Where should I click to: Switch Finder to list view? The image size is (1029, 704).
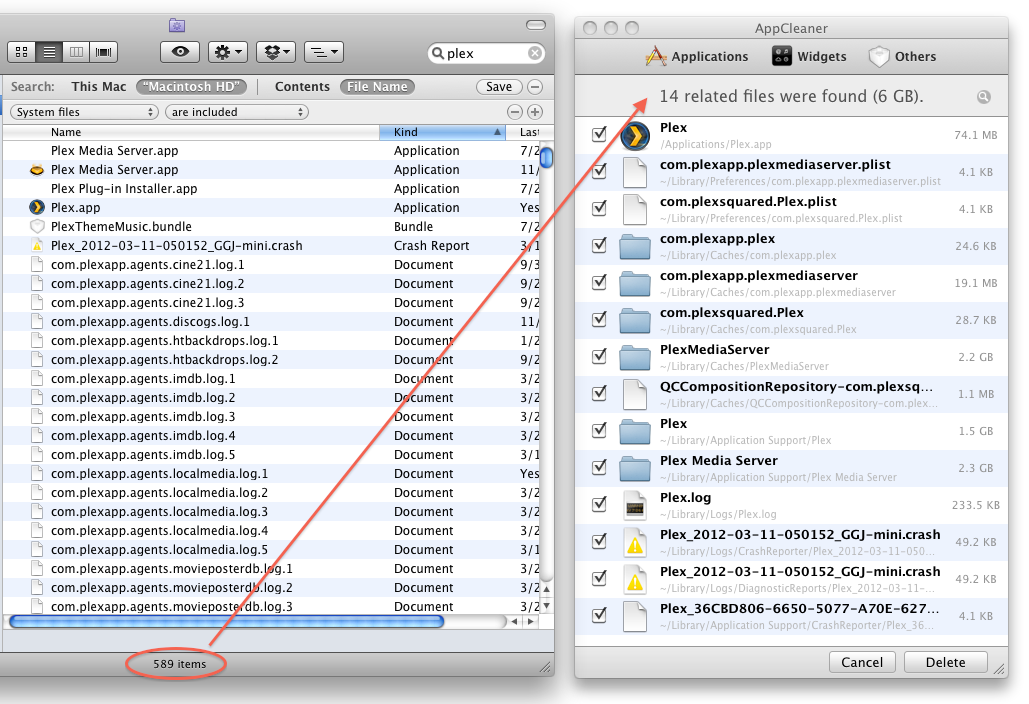point(49,52)
